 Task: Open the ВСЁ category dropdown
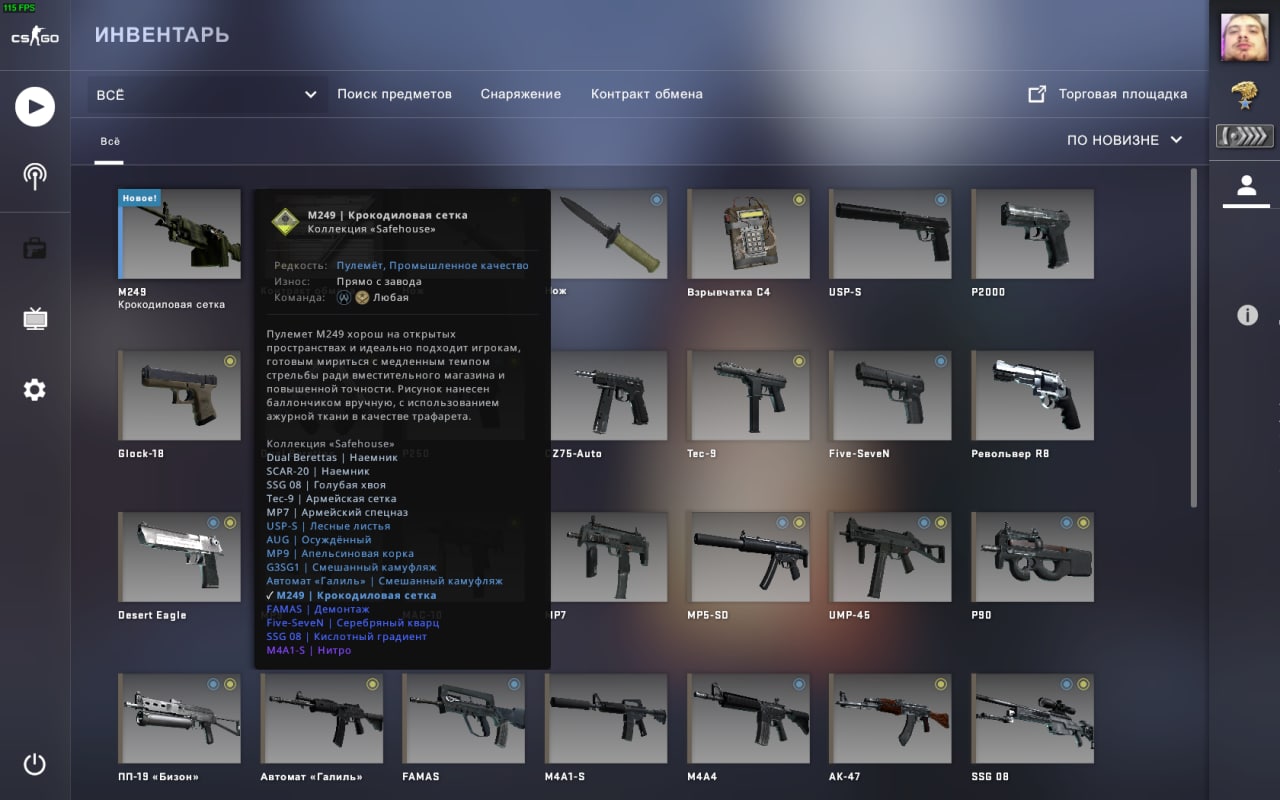(207, 95)
